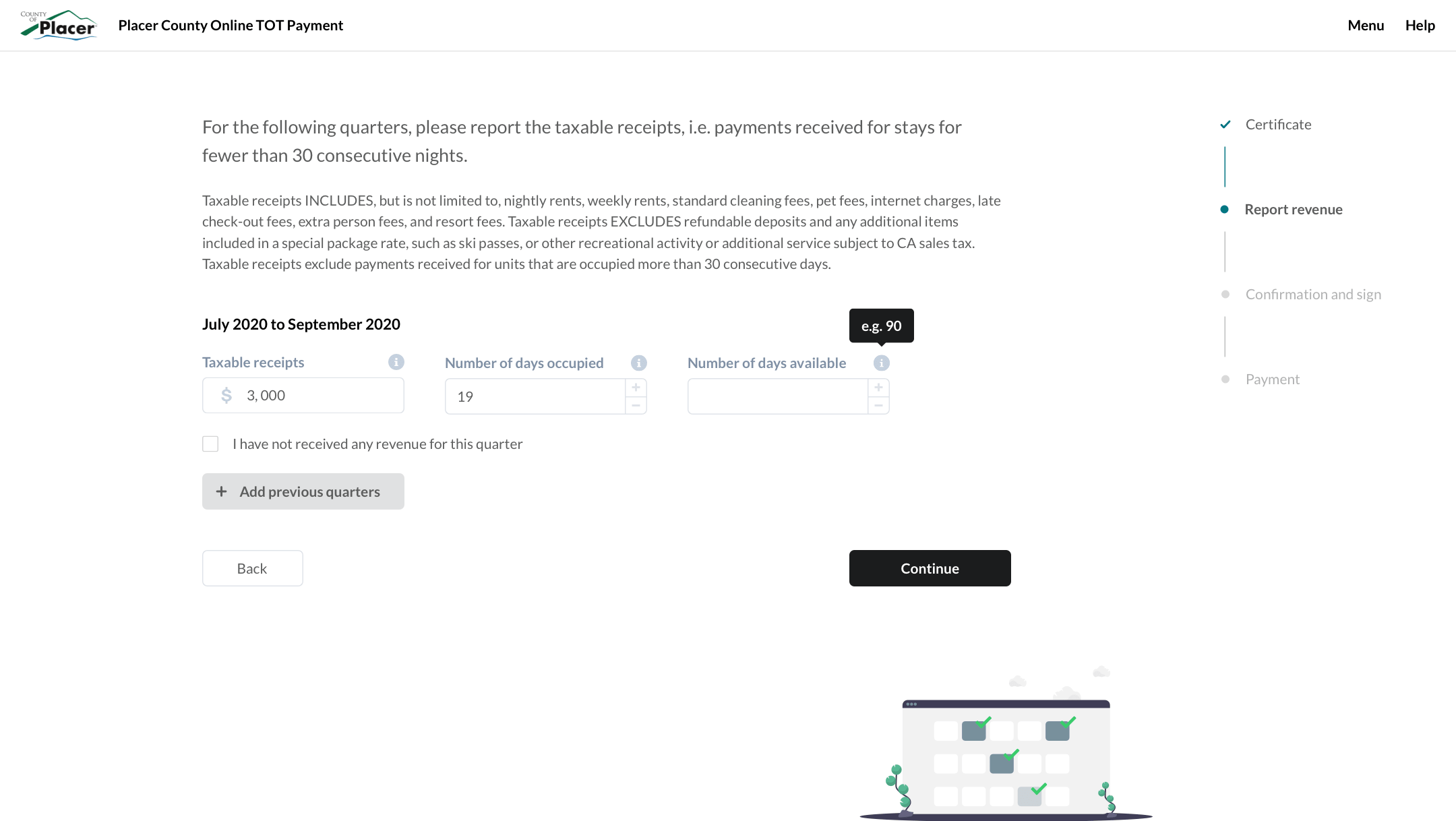This screenshot has height=821, width=1456.
Task: Click the days occupied input field
Action: pos(535,396)
